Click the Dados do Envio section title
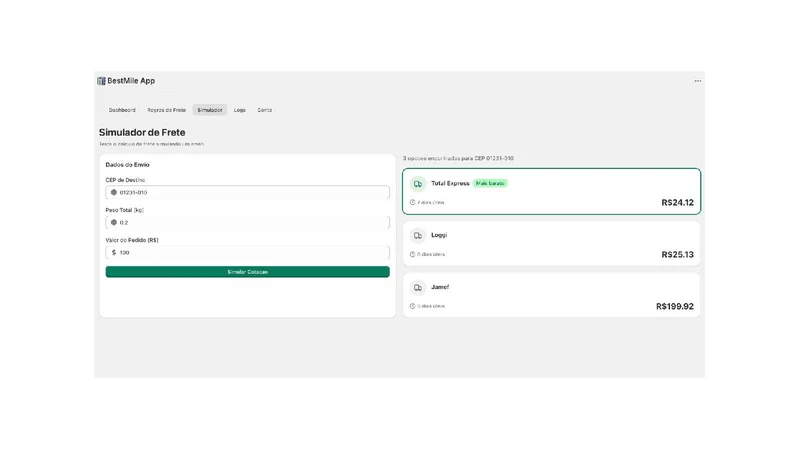Image resolution: width=800 pixels, height=450 pixels. (x=128, y=165)
